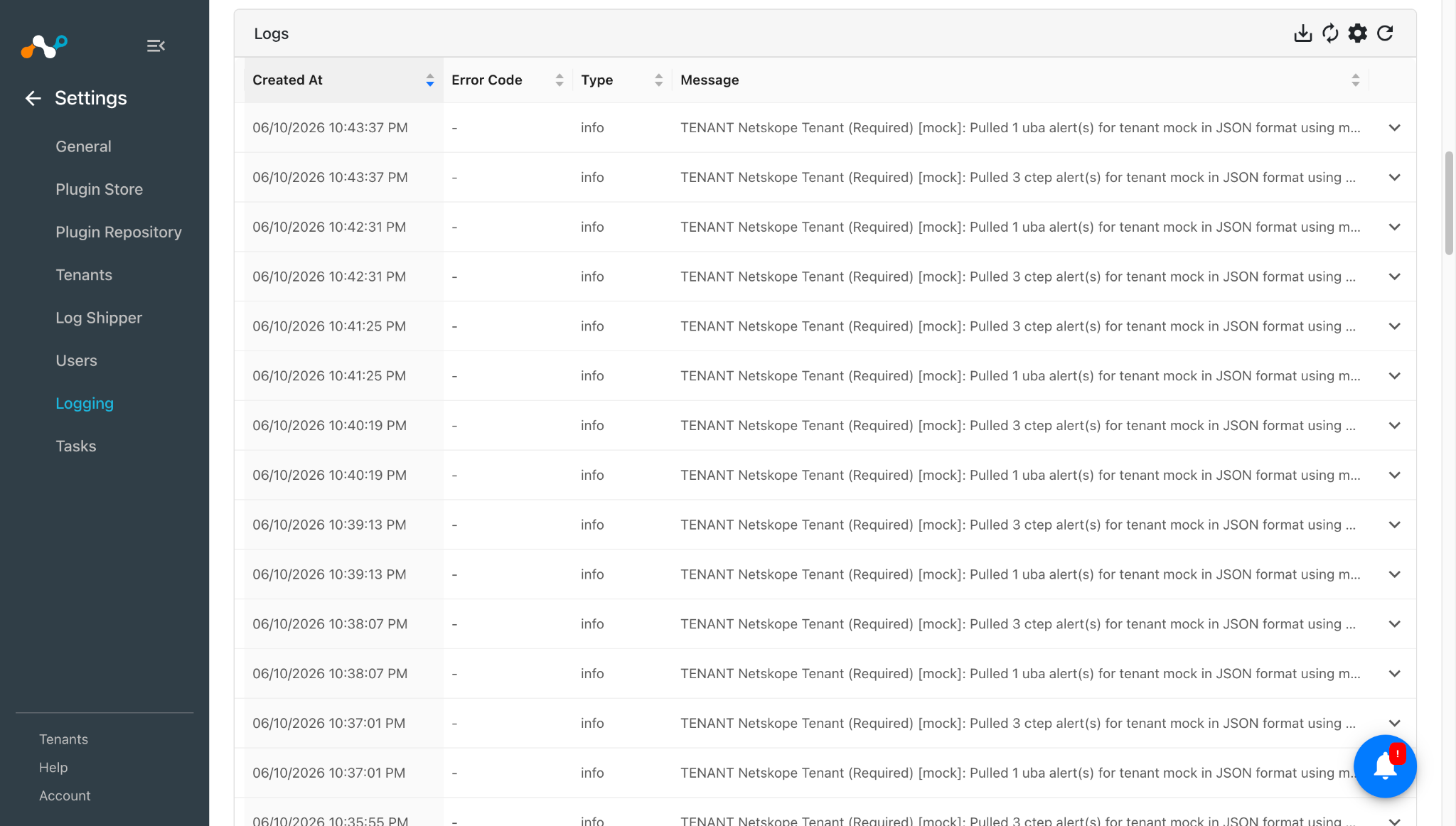Screen dimensions: 1456x826
Task: Expand the 10:38:07 PM uba alert row
Action: coord(1395,674)
